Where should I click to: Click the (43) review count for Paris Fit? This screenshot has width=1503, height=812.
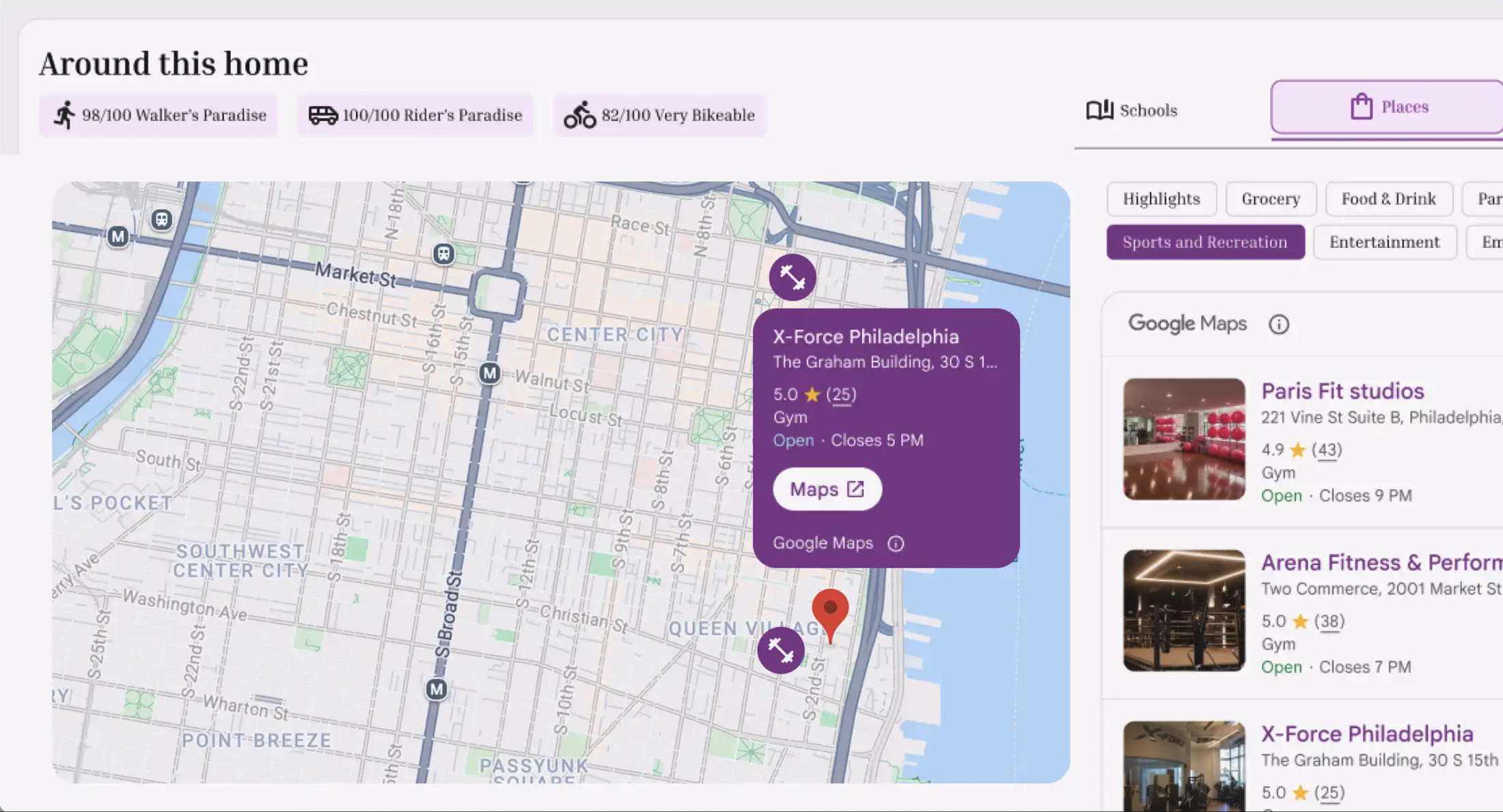(x=1327, y=450)
